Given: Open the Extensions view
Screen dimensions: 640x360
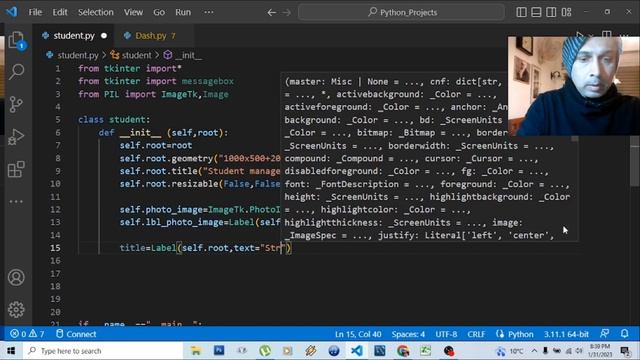Looking at the screenshot, I should point(16,169).
